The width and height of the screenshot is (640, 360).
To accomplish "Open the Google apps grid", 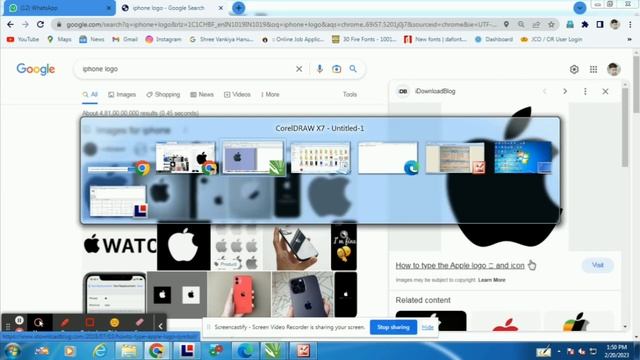I will [x=593, y=69].
